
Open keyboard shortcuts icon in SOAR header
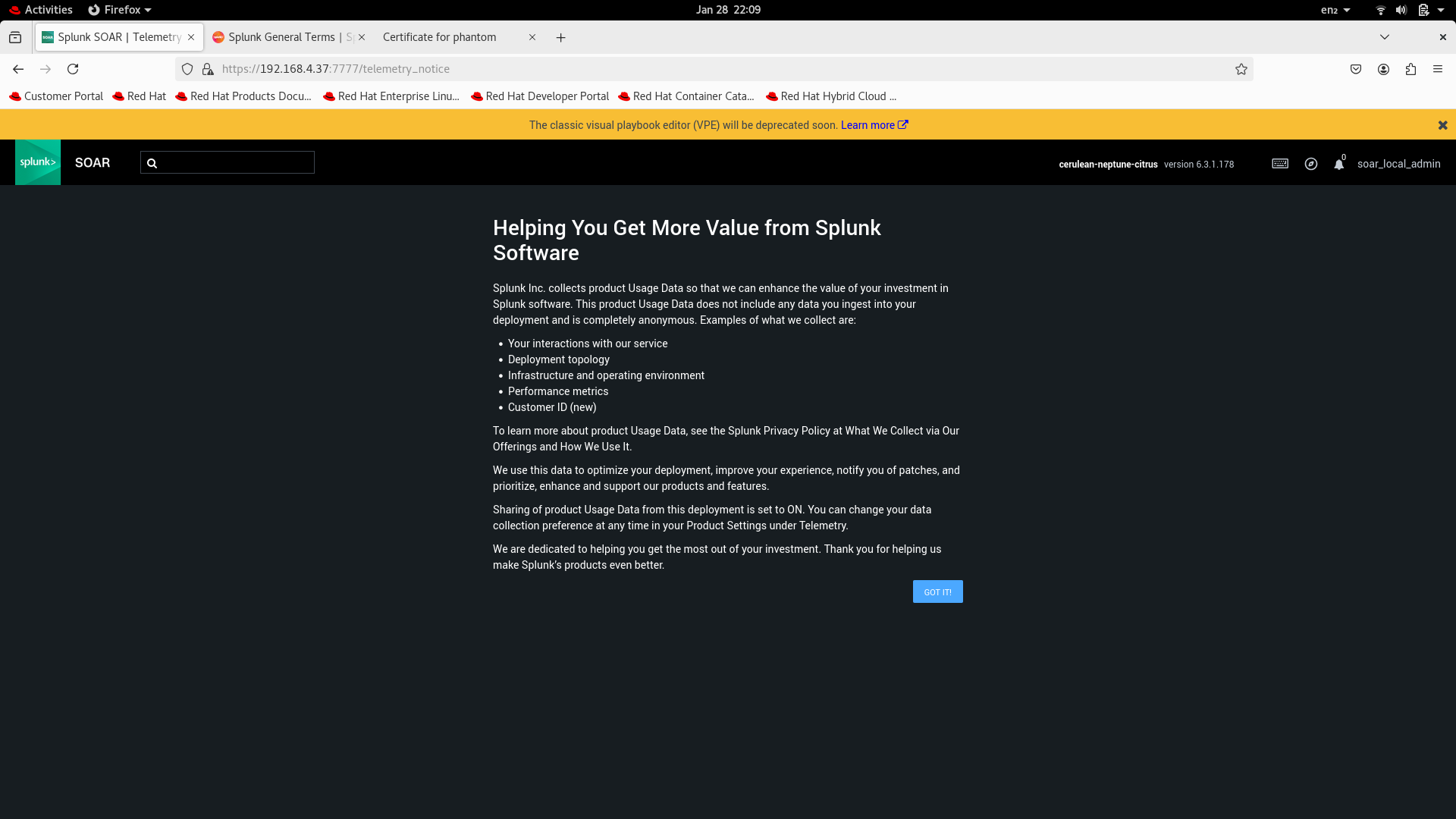click(1280, 164)
